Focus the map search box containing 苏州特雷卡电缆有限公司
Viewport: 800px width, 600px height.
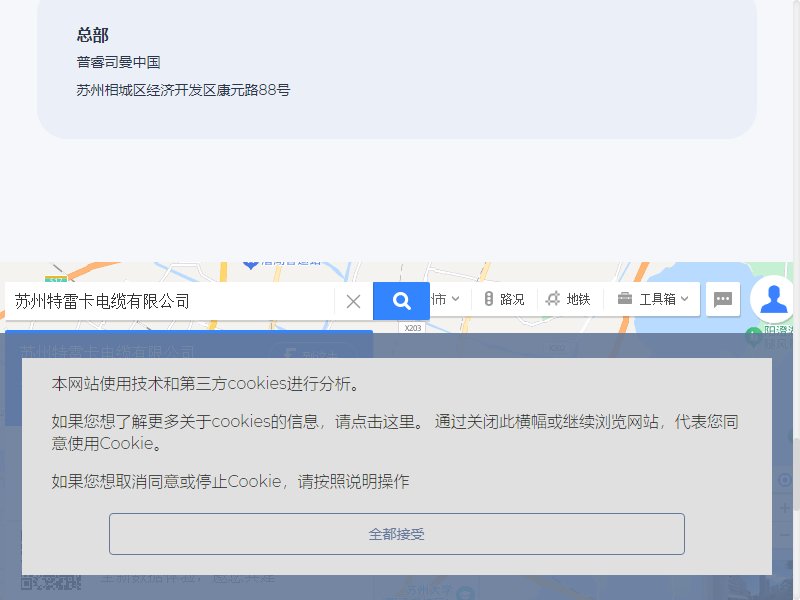pos(169,301)
